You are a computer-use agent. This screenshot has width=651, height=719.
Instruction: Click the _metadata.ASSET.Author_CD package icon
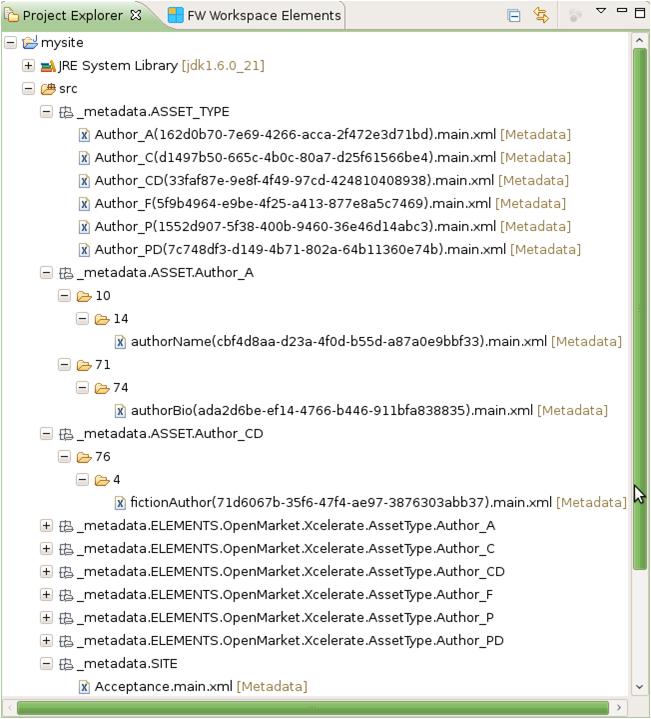66,434
